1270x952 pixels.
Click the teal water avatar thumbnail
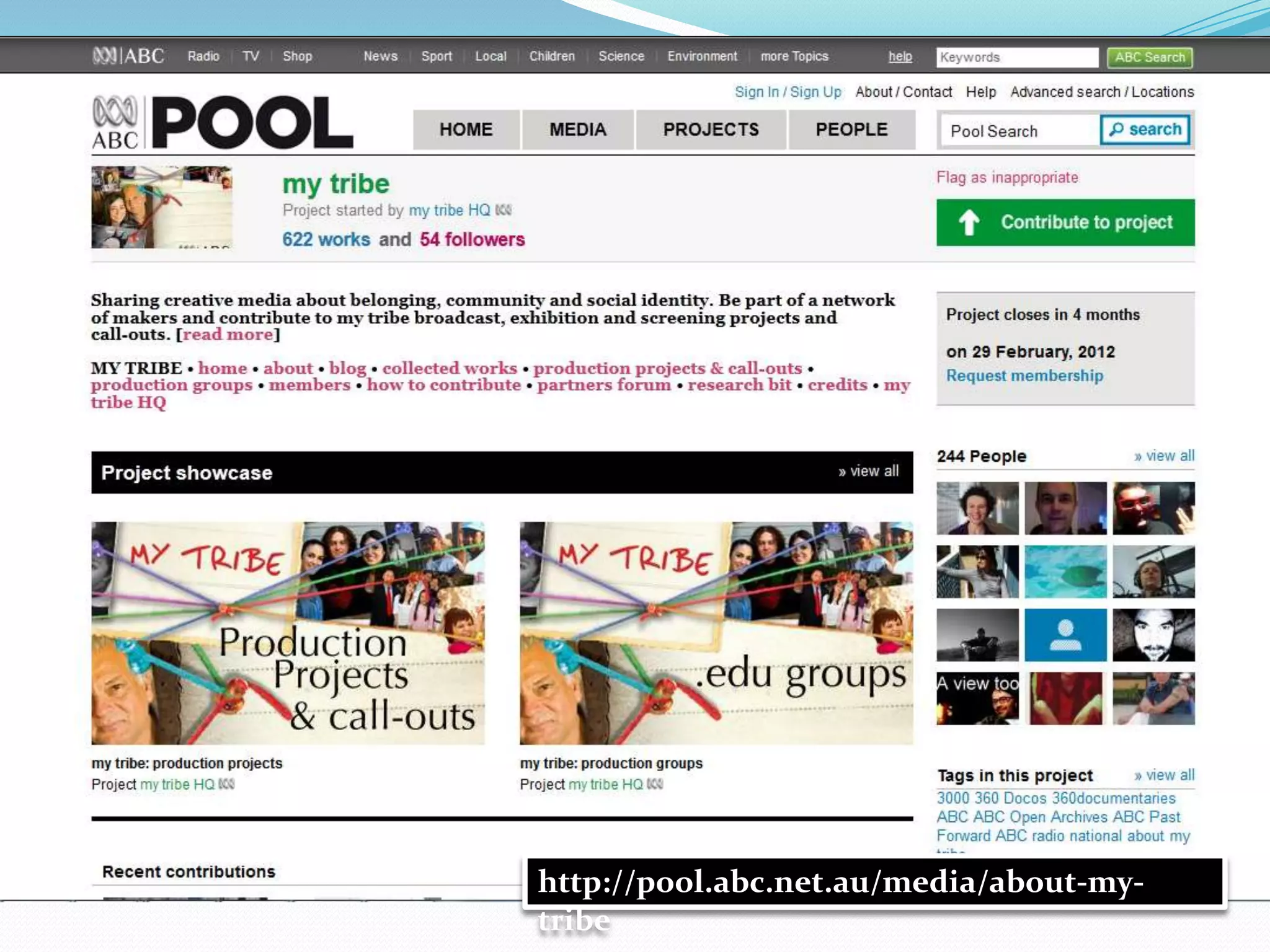click(1065, 571)
